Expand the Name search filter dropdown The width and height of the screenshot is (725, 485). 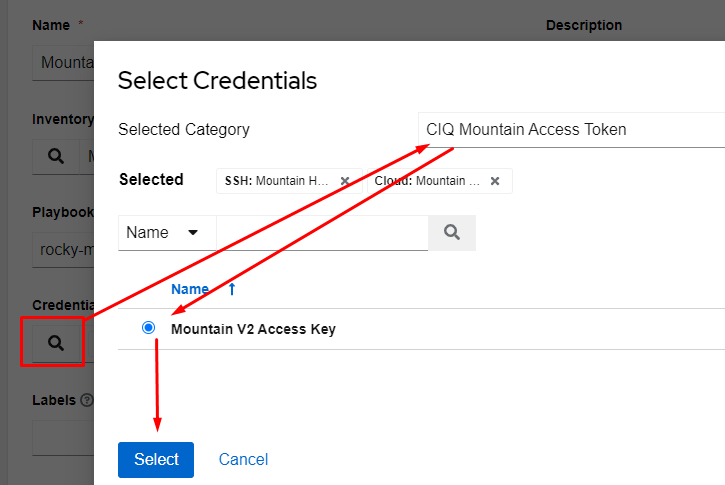click(x=165, y=232)
